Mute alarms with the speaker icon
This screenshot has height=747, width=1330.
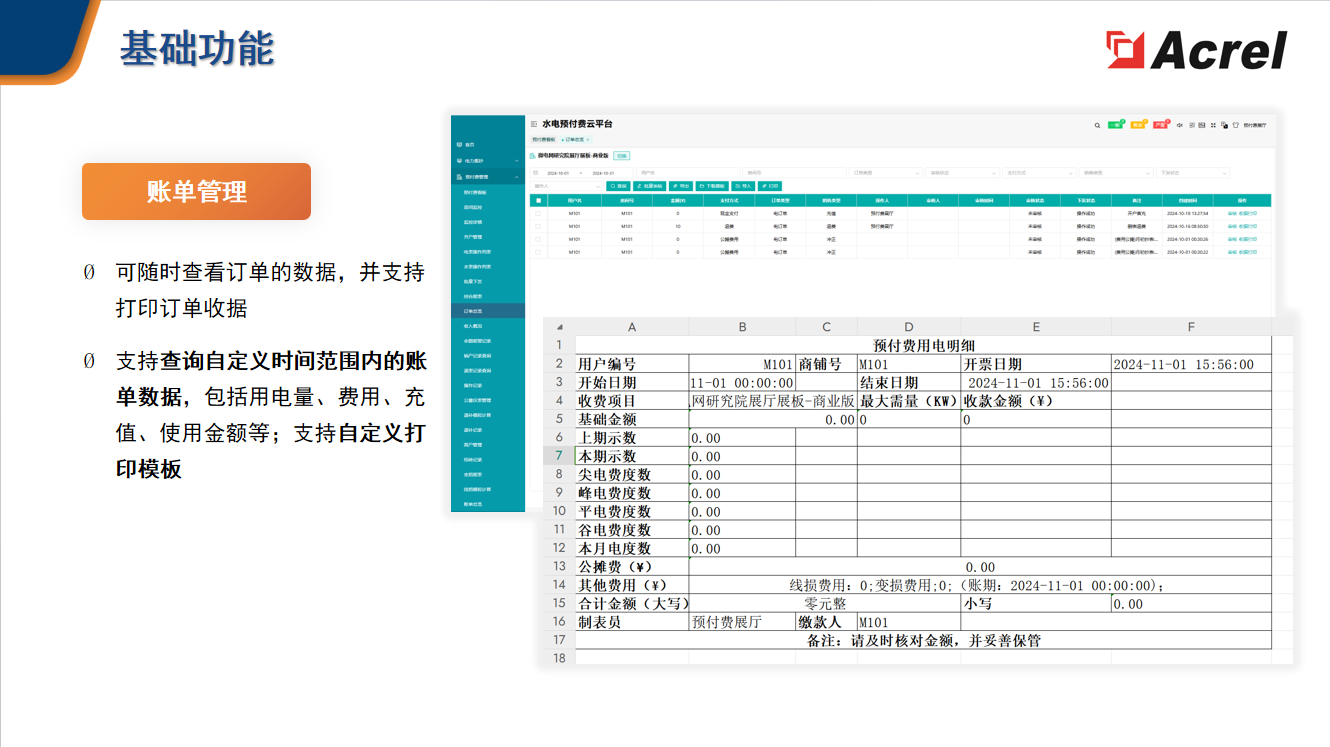[1180, 125]
